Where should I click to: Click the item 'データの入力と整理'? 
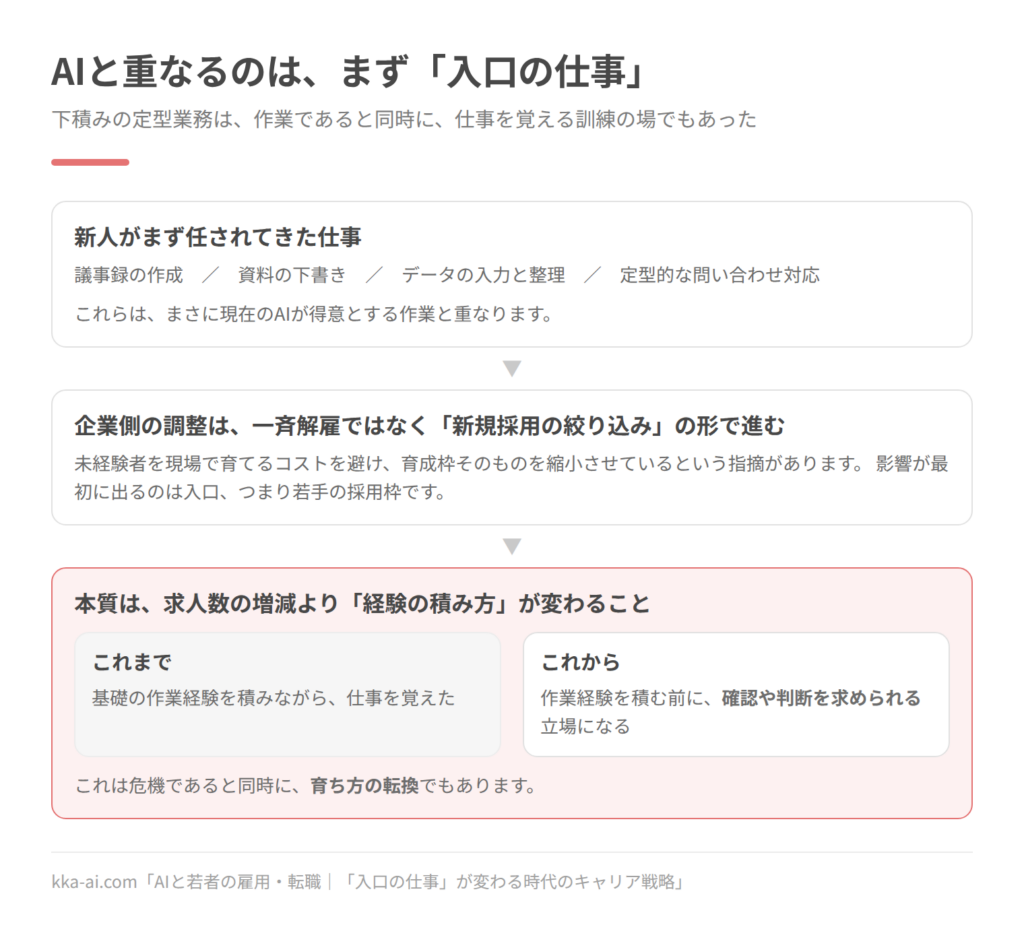click(x=483, y=275)
